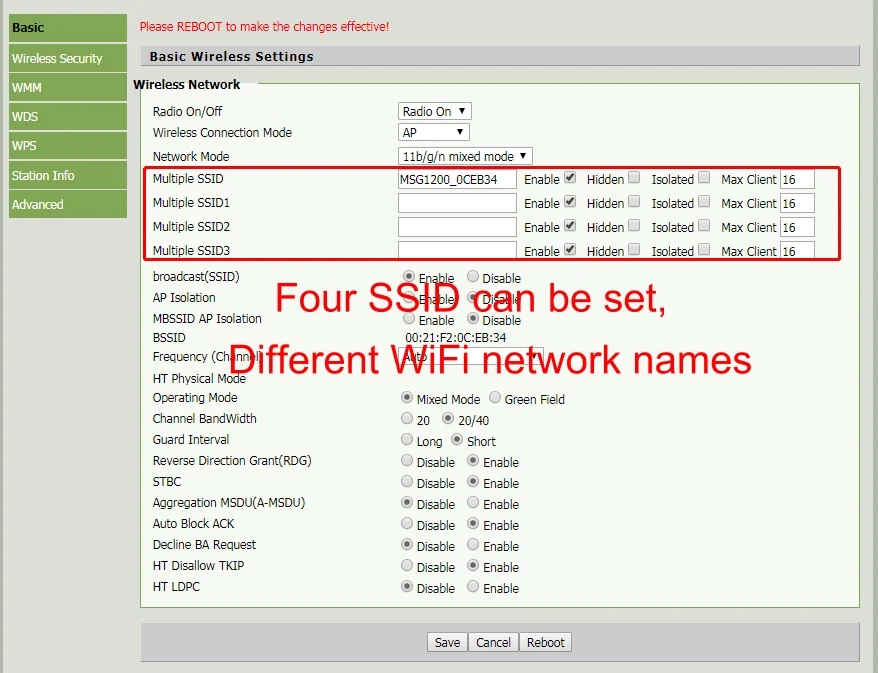This screenshot has height=673, width=878.
Task: Set Channel BandWidth to 20/40
Action: tap(448, 418)
